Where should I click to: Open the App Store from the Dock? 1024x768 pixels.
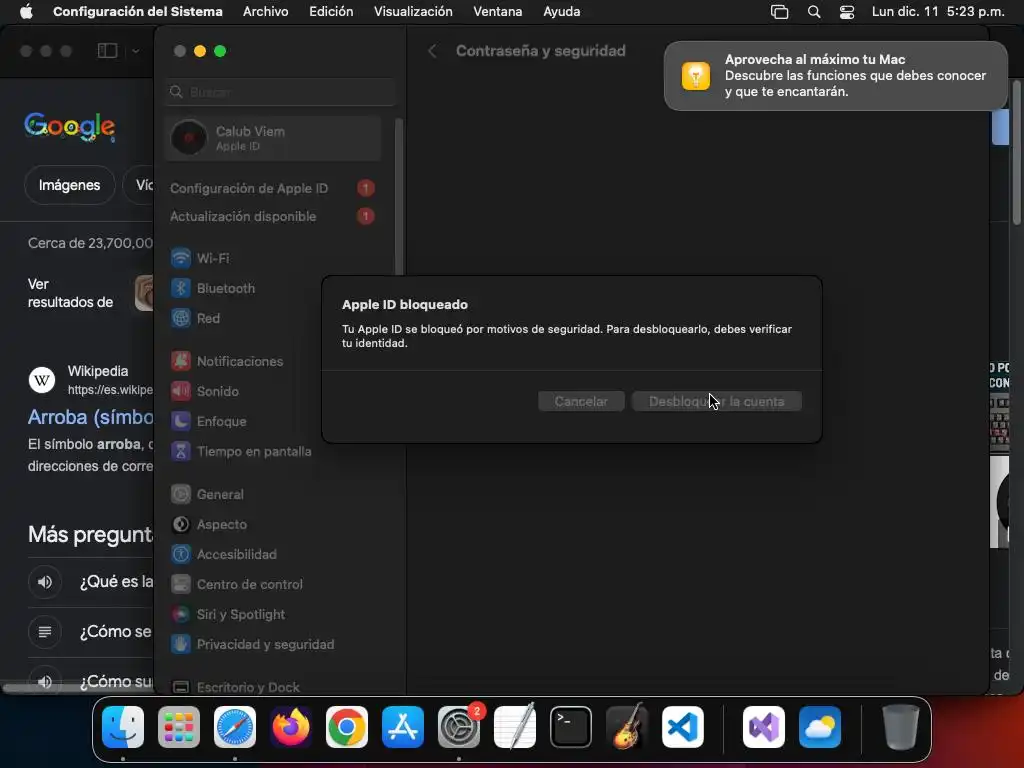[403, 727]
